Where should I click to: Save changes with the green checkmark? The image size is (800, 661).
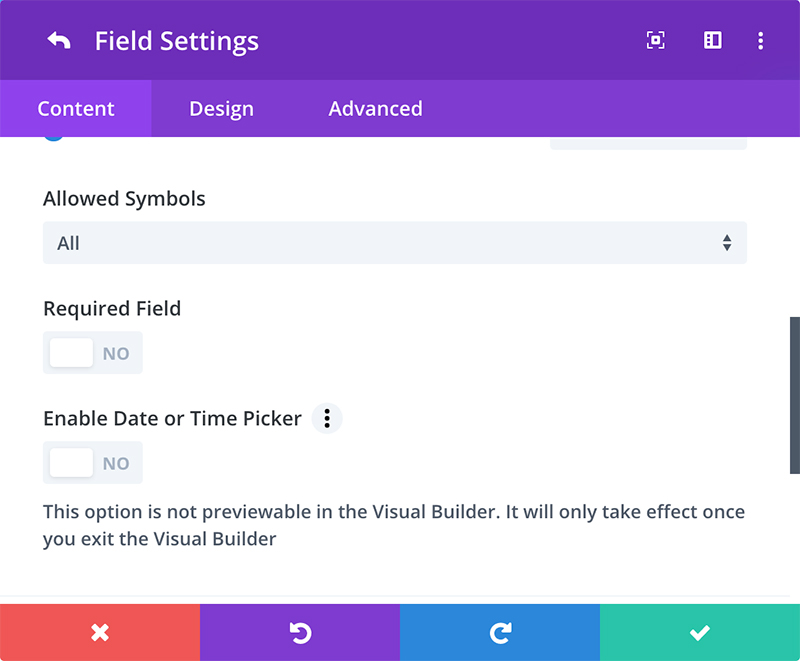coord(700,632)
